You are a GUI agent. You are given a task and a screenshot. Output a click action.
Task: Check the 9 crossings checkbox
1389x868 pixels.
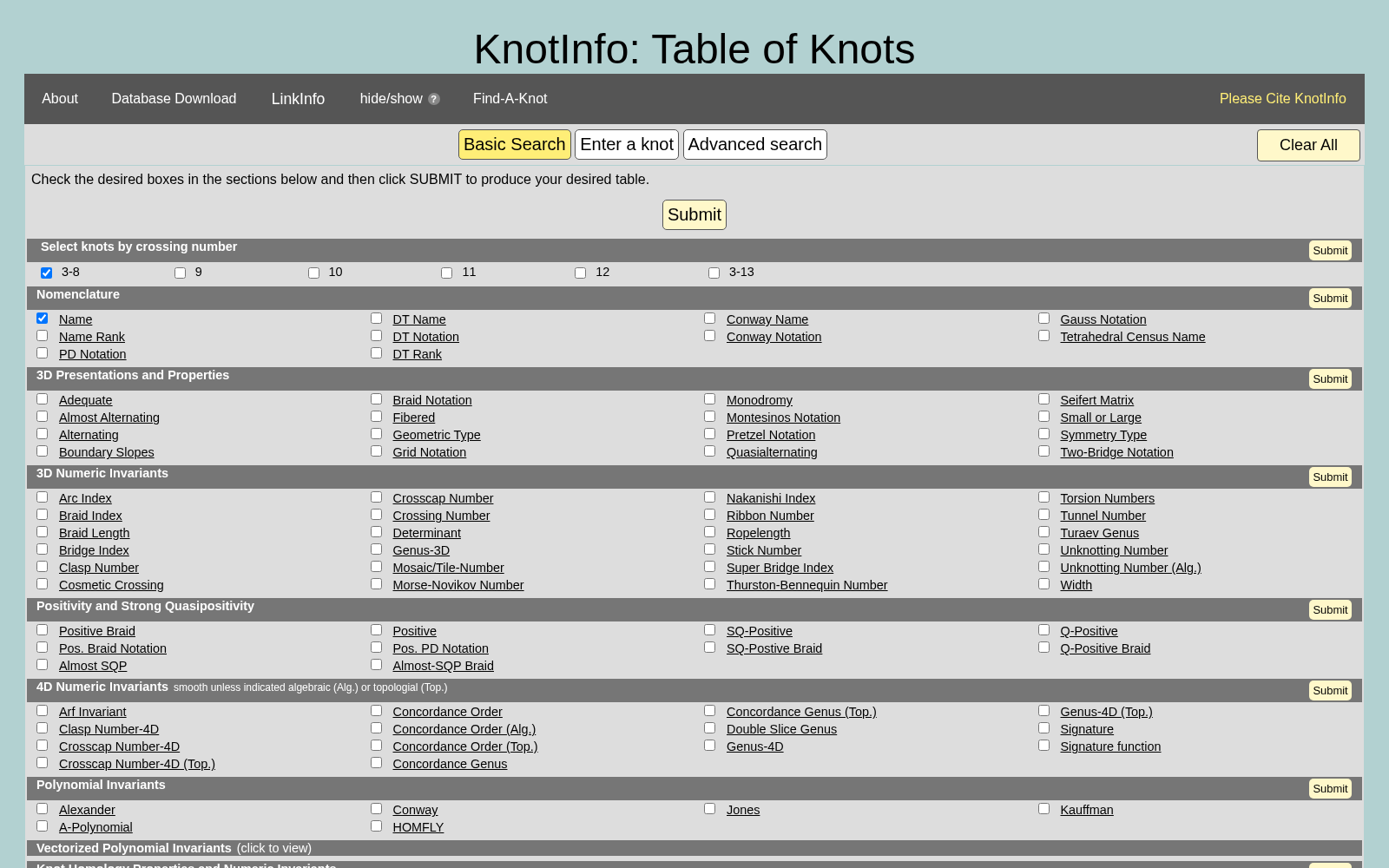(181, 273)
